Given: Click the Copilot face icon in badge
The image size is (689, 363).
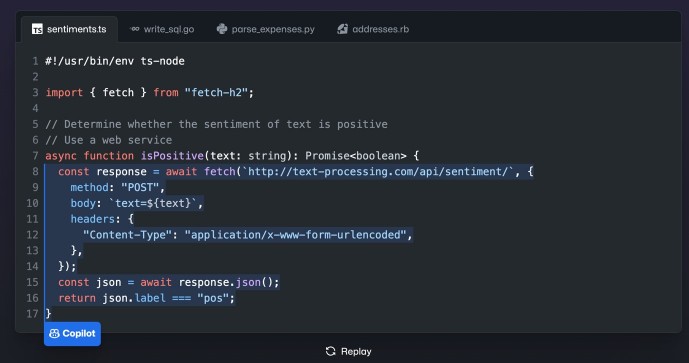Looking at the screenshot, I should click(x=54, y=334).
